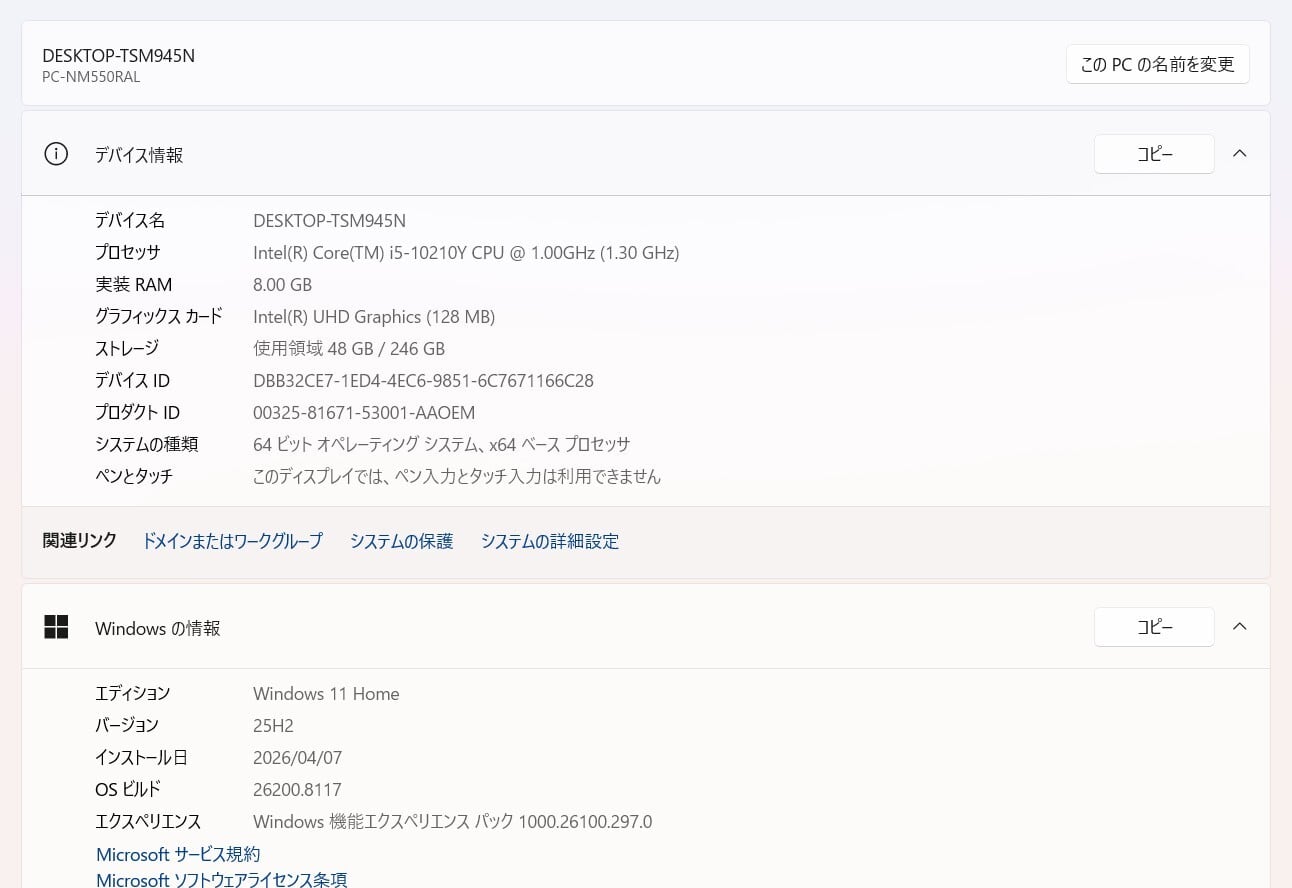Select the Intel(R) UHD Graphics value
1292x888 pixels.
pos(374,317)
